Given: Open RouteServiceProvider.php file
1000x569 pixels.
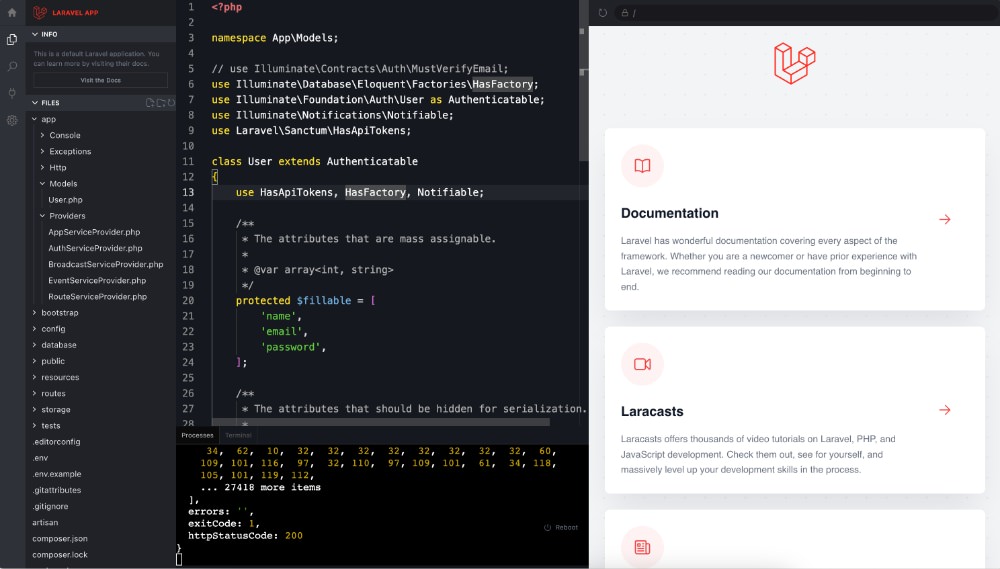Looking at the screenshot, I should 98,297.
